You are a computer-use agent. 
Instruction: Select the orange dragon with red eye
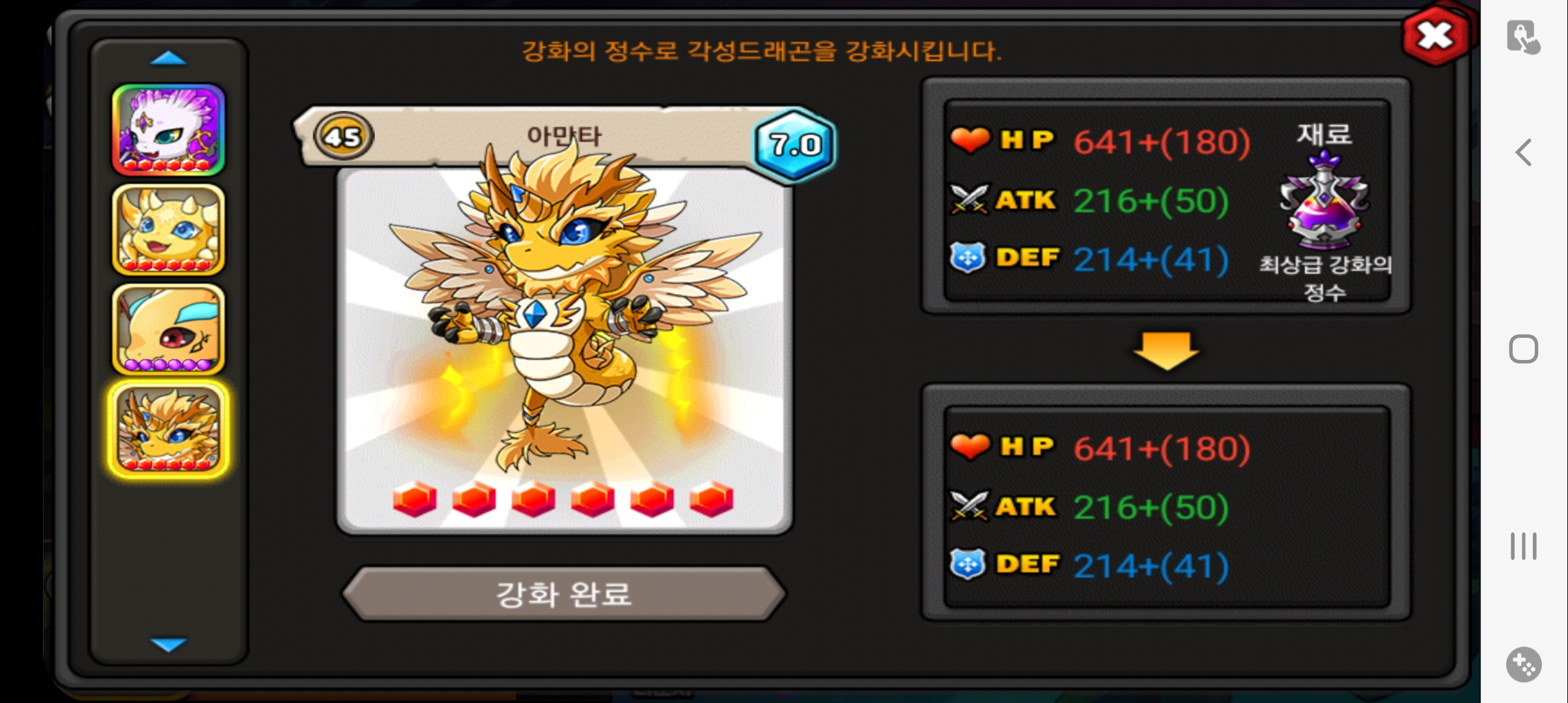coord(169,329)
